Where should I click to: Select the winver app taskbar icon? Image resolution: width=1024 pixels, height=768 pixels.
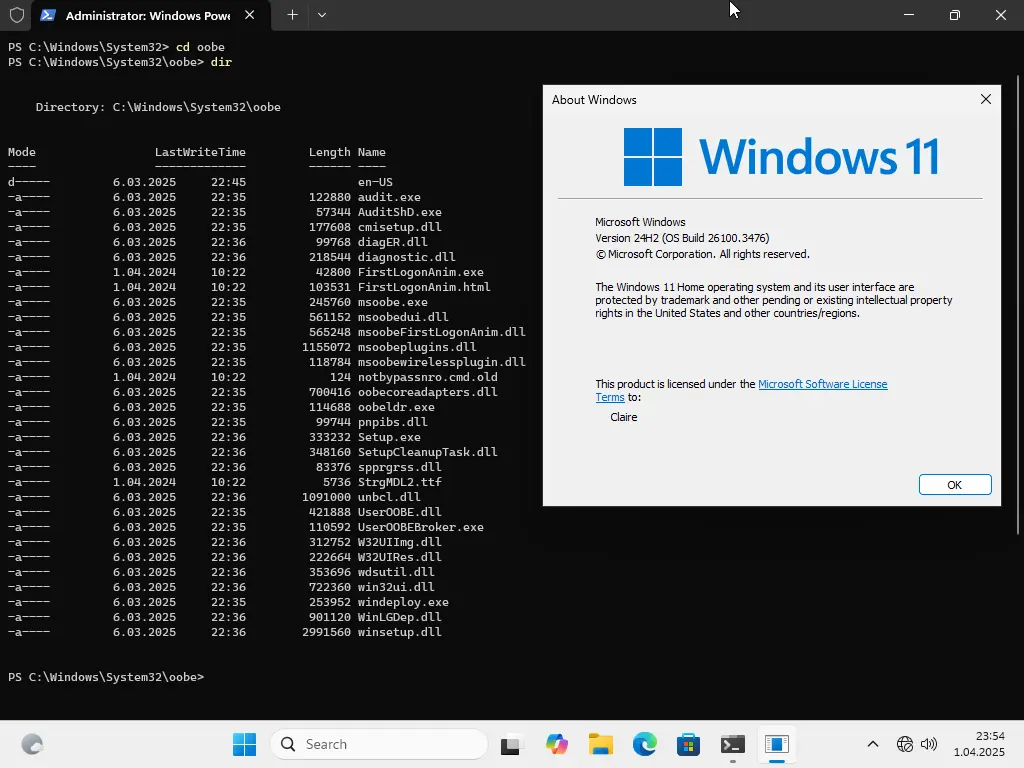pos(776,744)
